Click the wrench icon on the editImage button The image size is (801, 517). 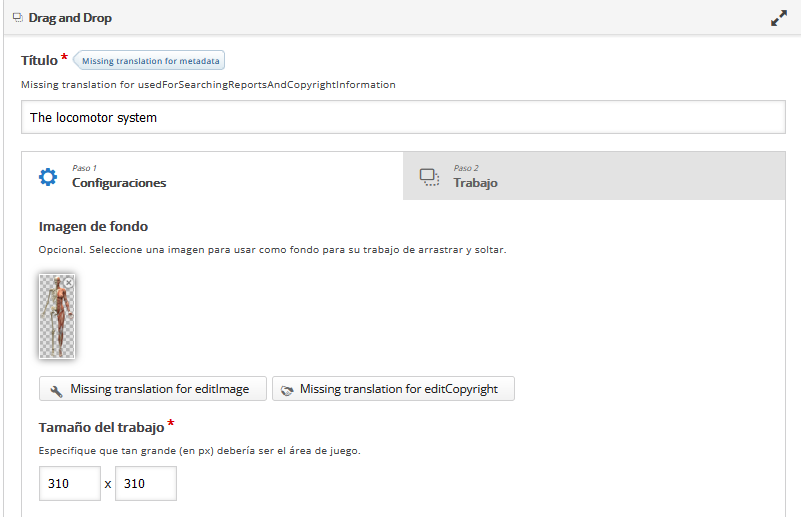point(56,390)
